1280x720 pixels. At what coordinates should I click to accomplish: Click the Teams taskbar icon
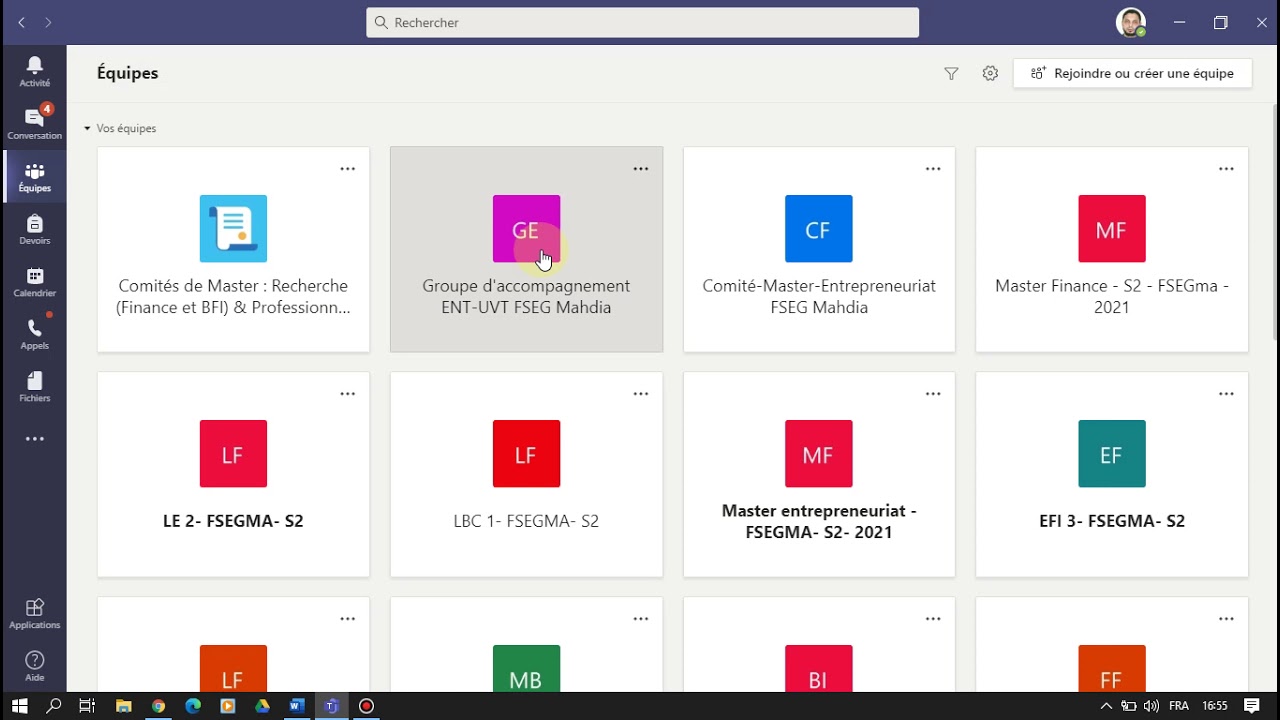pyautogui.click(x=331, y=706)
